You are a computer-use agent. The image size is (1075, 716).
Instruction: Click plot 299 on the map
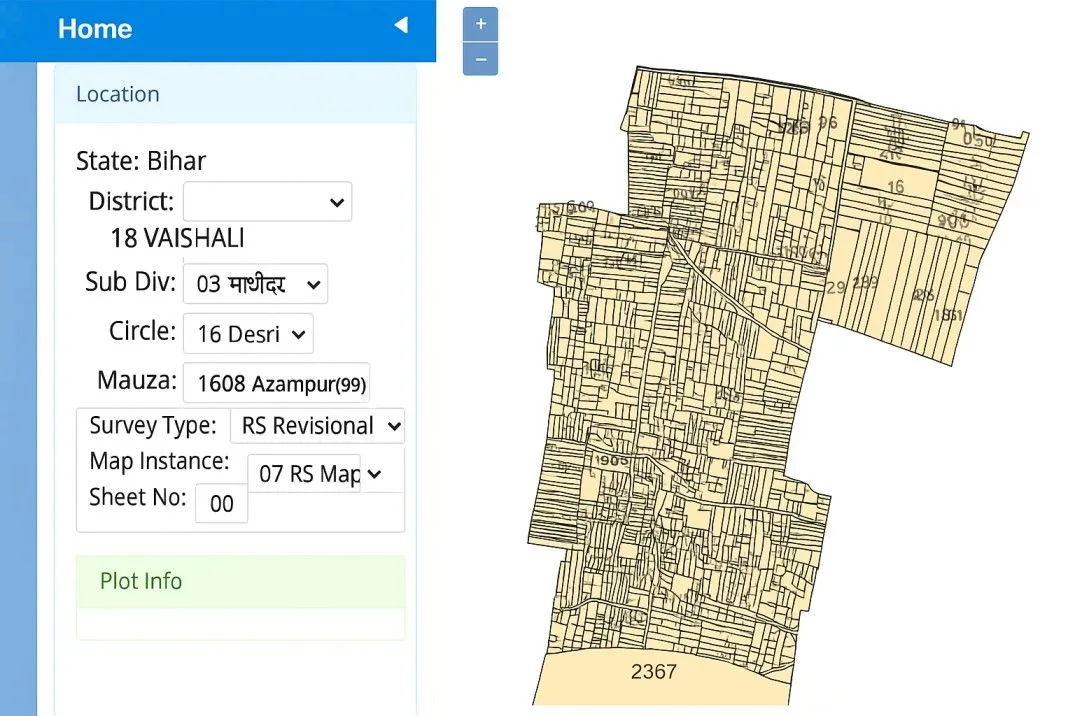click(x=864, y=283)
